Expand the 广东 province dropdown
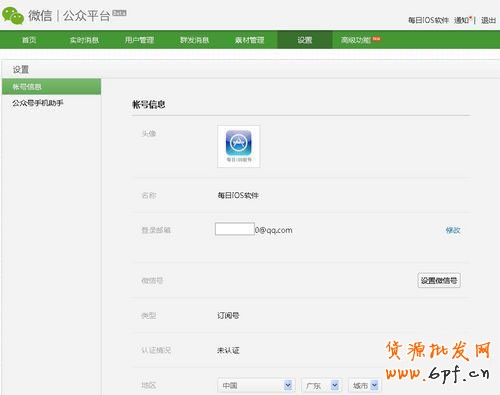This screenshot has width=500, height=395. click(322, 386)
